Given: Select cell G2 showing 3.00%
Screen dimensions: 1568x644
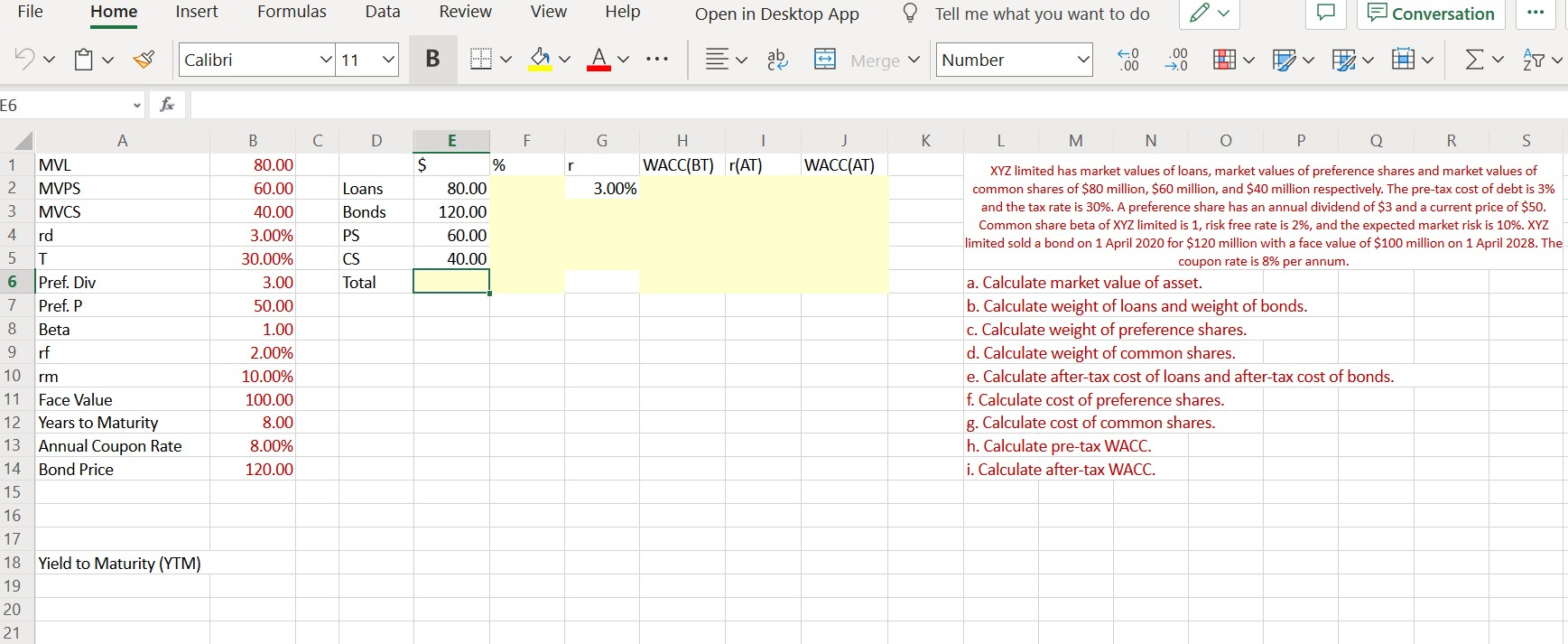Looking at the screenshot, I should [x=602, y=188].
